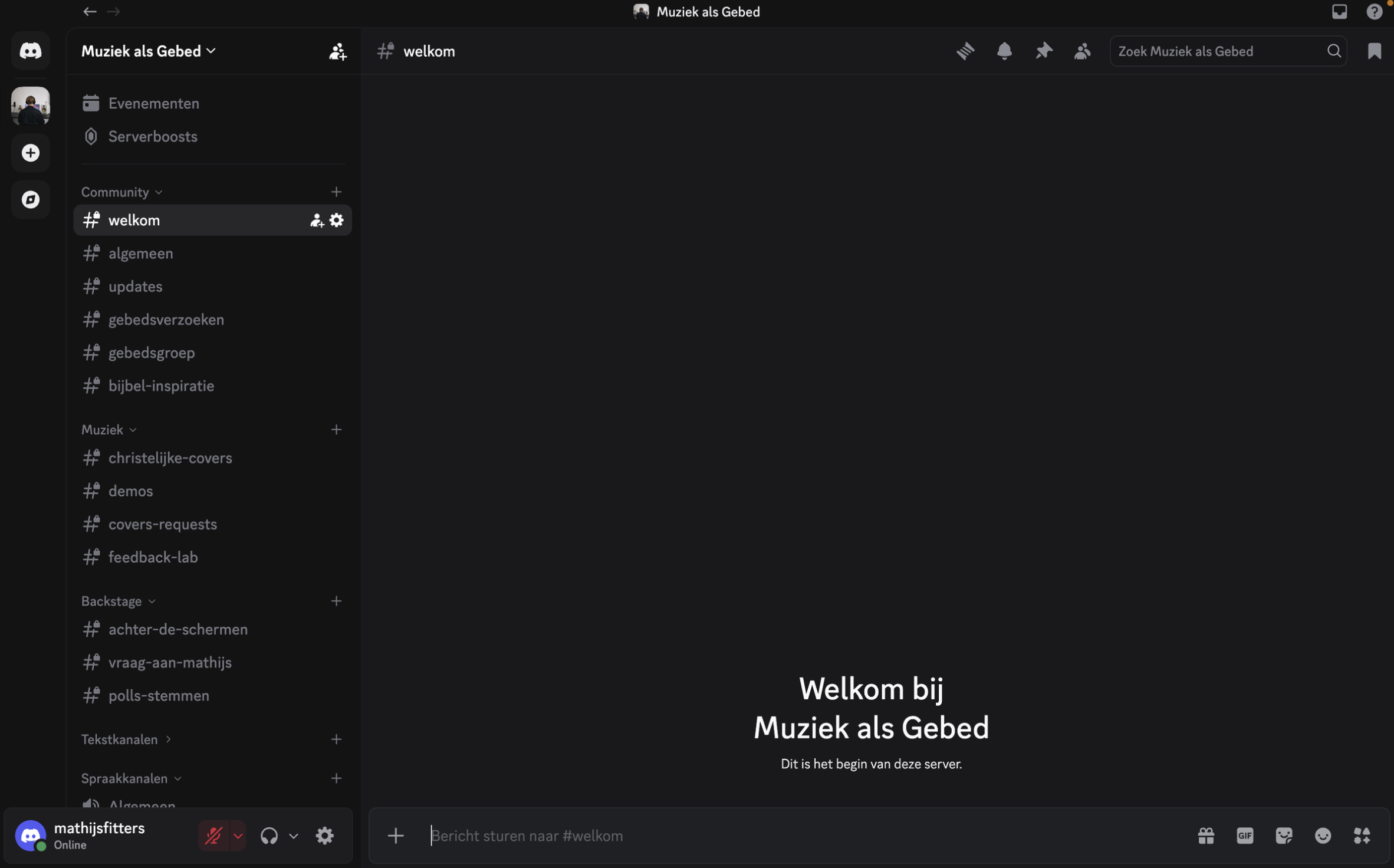Open the GIF picker

click(1245, 836)
